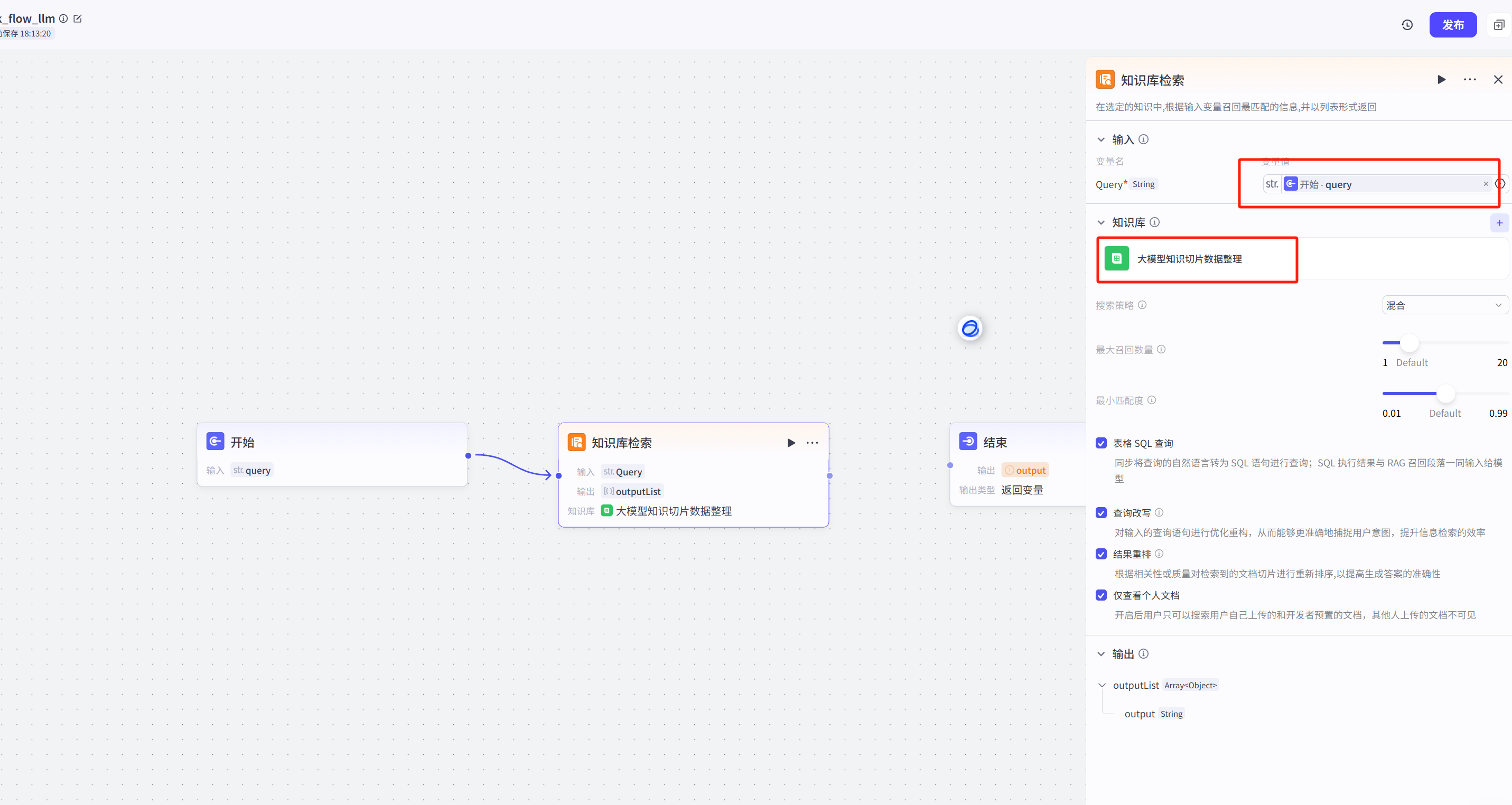Open 搜索策略 dropdown showing 混合
Screen dimensions: 1512x805
click(x=1444, y=305)
